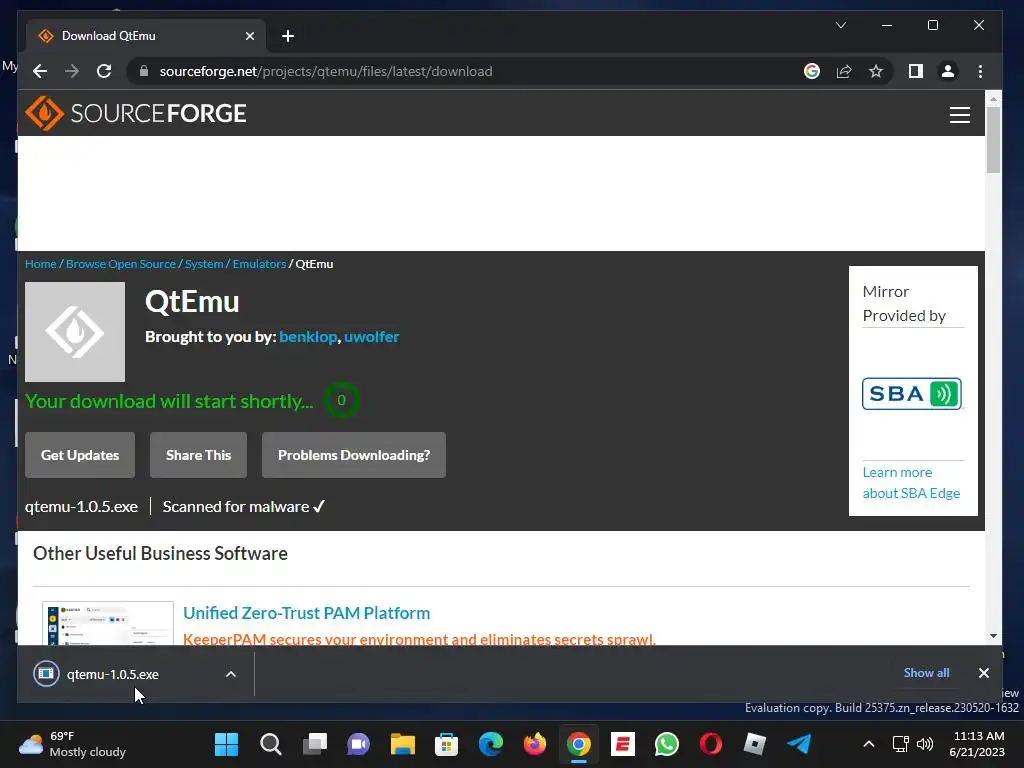Screen dimensions: 1024x768
Task: Click the KeeperPAM ad thumbnail
Action: click(108, 624)
